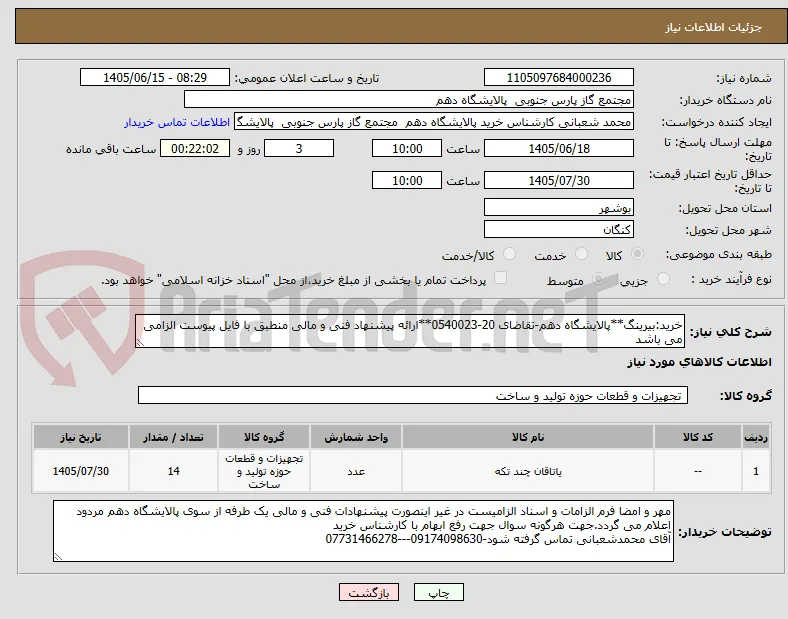Click the table need date cell 1405/07/30
Image resolution: width=788 pixels, height=619 pixels.
pyautogui.click(x=80, y=471)
